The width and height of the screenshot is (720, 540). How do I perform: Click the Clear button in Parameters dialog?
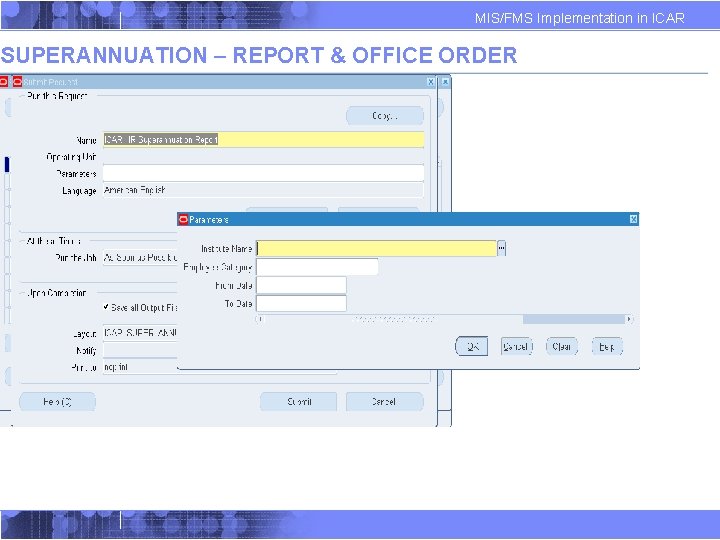[x=562, y=347]
